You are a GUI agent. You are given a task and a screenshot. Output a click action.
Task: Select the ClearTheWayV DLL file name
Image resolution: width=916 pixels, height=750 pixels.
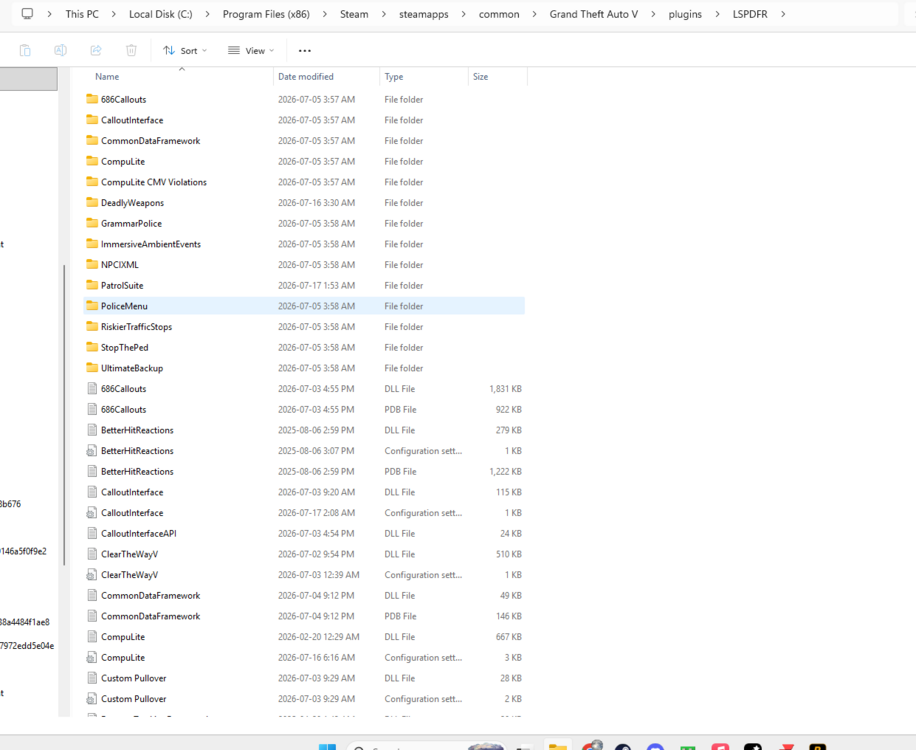(x=129, y=554)
